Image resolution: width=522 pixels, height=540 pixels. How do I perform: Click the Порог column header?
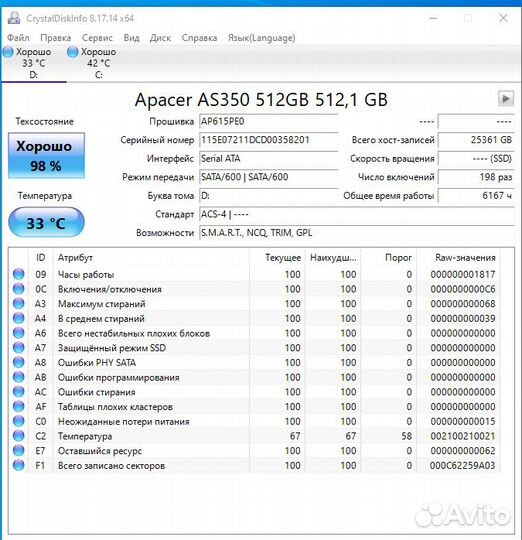tap(389, 258)
